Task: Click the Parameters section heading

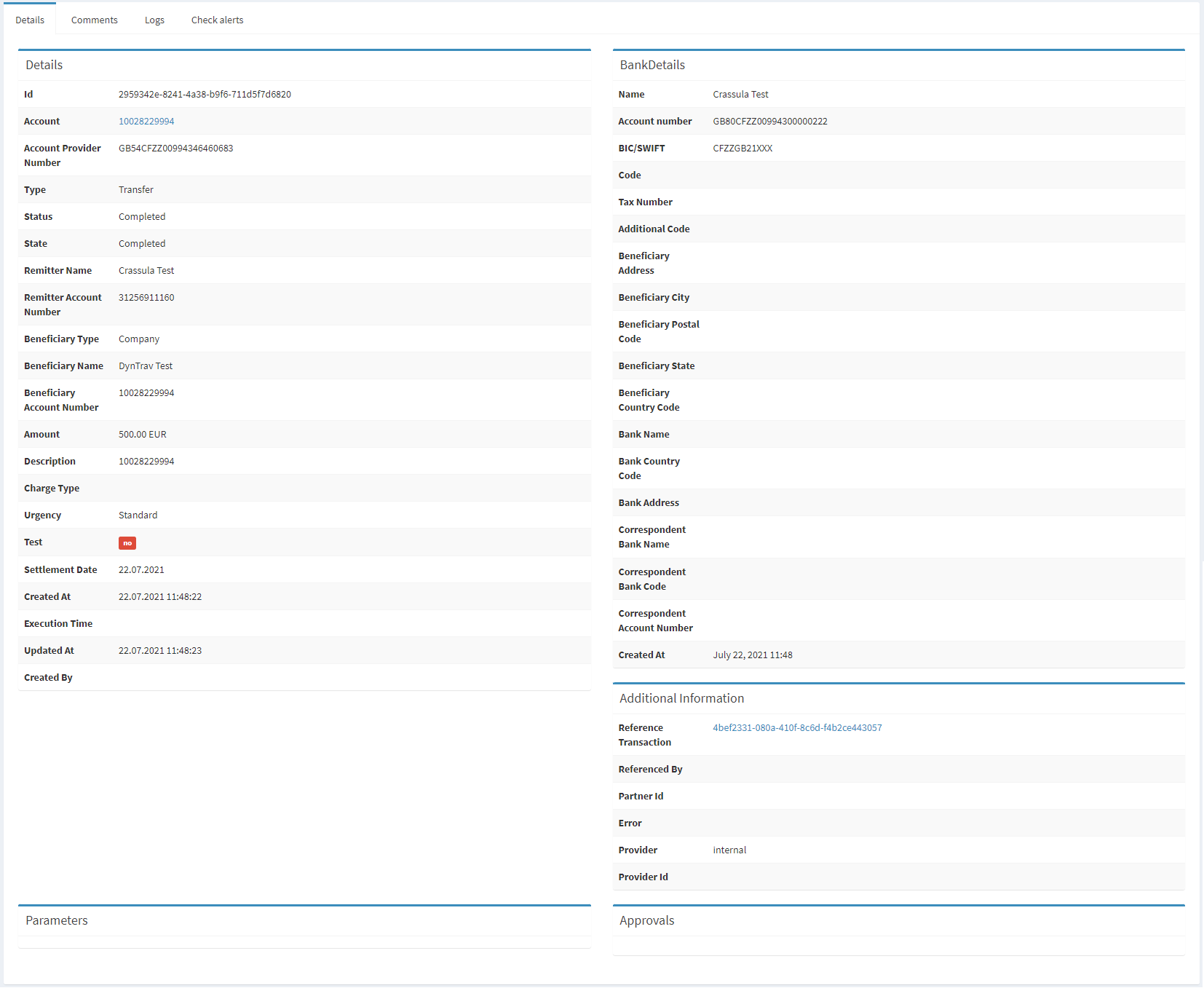Action: tap(56, 920)
